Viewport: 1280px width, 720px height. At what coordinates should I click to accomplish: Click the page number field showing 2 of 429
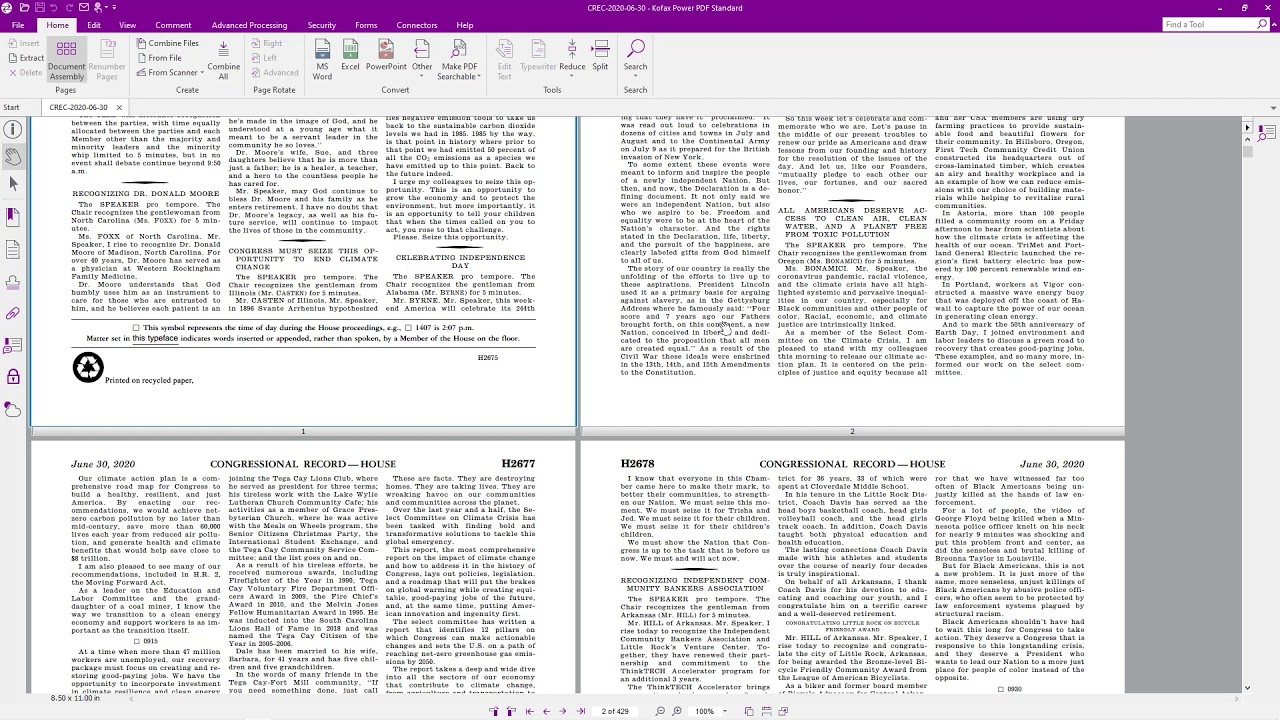point(615,711)
